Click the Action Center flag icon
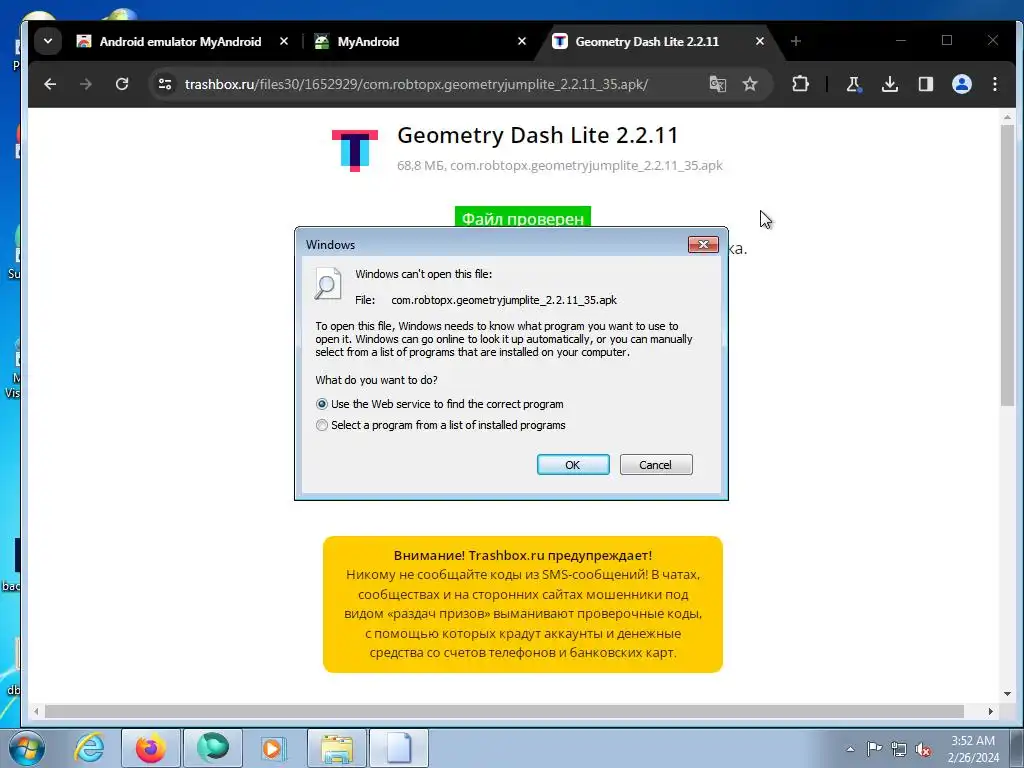The height and width of the screenshot is (768, 1024). click(x=874, y=748)
